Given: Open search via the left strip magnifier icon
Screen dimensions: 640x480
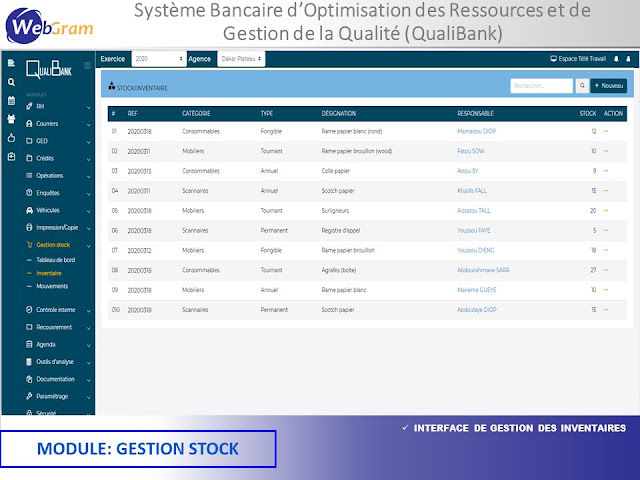Looking at the screenshot, I should [11, 82].
